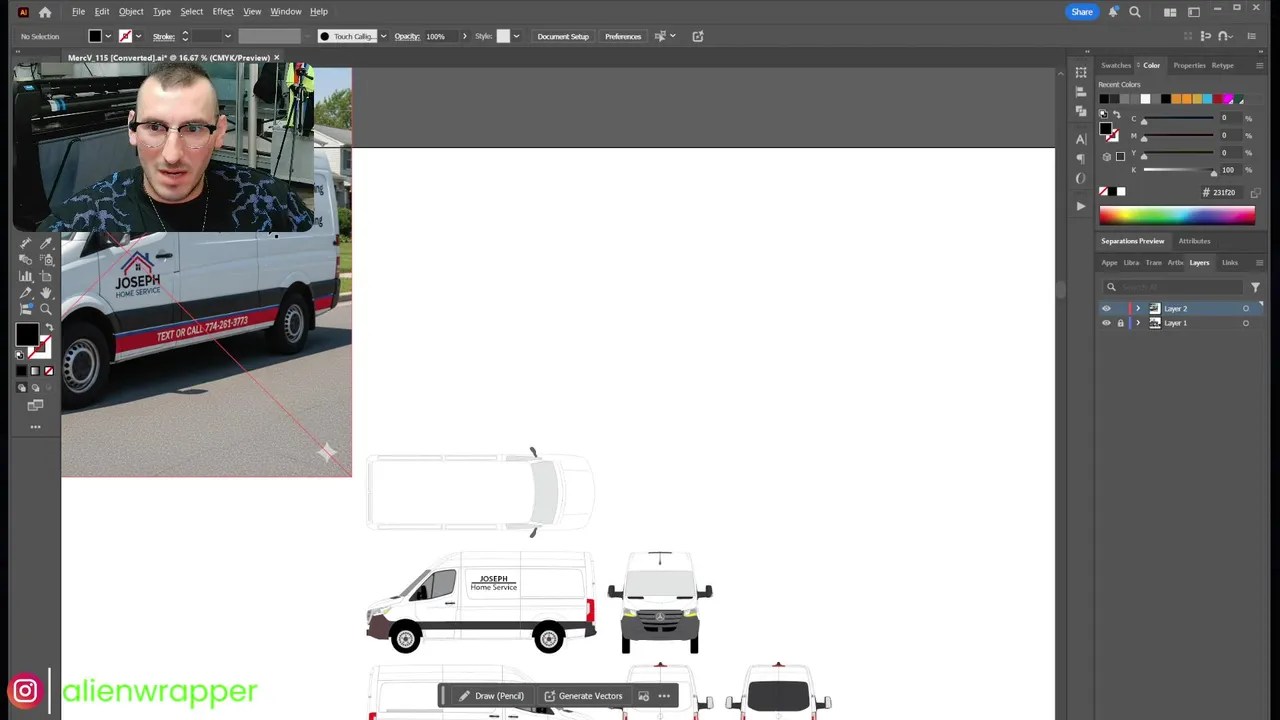
Task: Open fill color dropdown in control bar
Action: pos(108,36)
